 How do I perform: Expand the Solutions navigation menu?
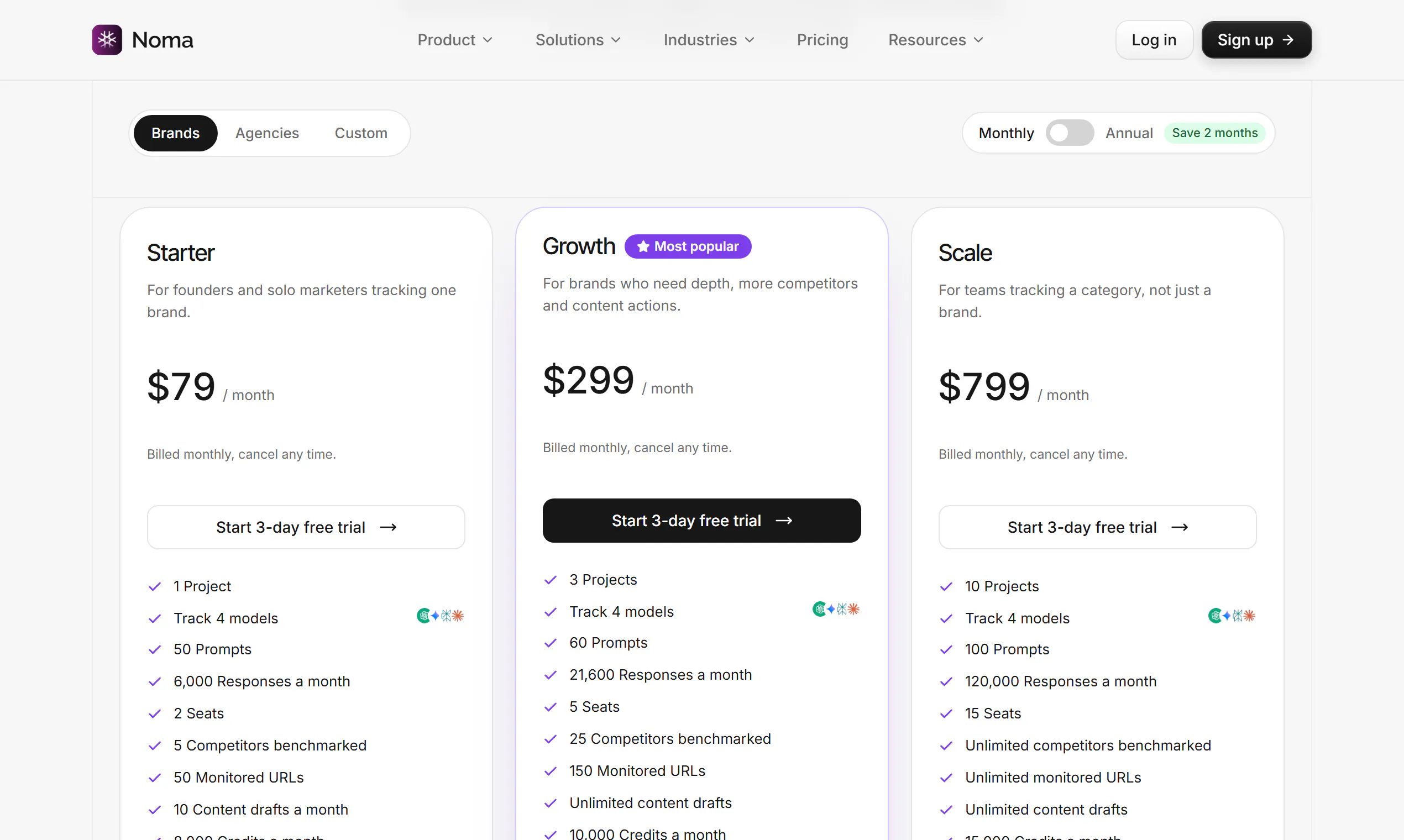[578, 40]
